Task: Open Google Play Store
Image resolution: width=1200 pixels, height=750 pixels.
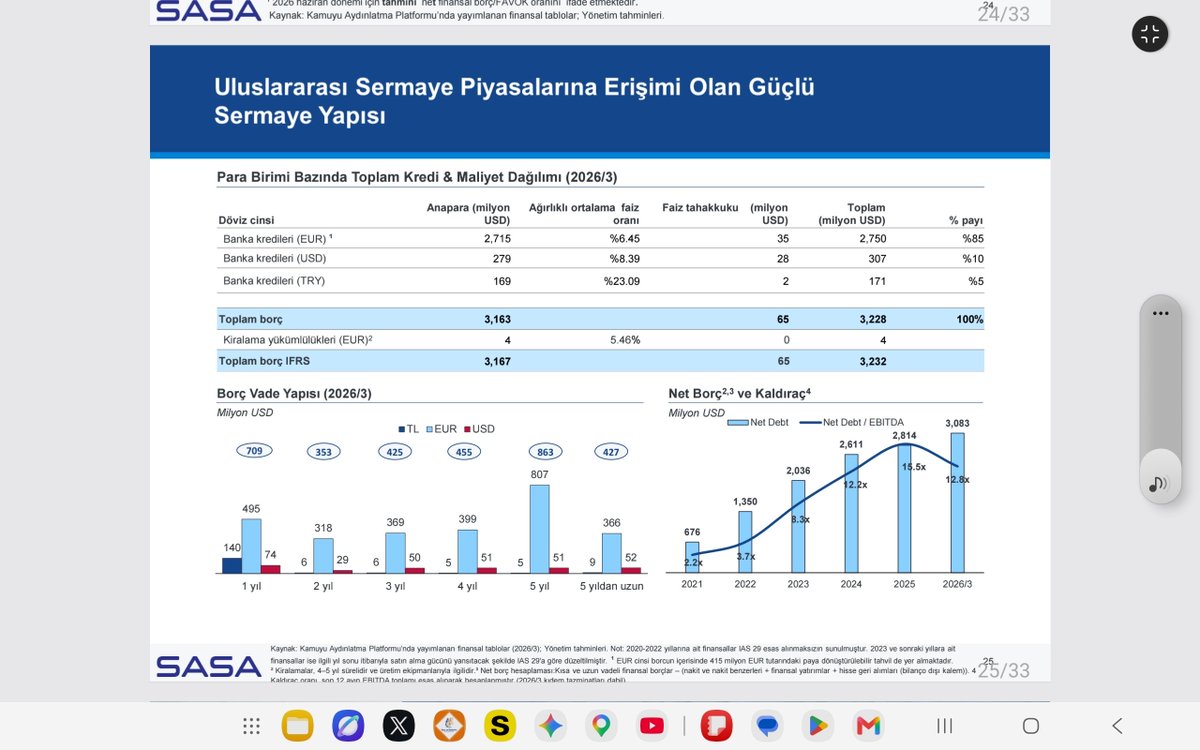Action: point(817,726)
